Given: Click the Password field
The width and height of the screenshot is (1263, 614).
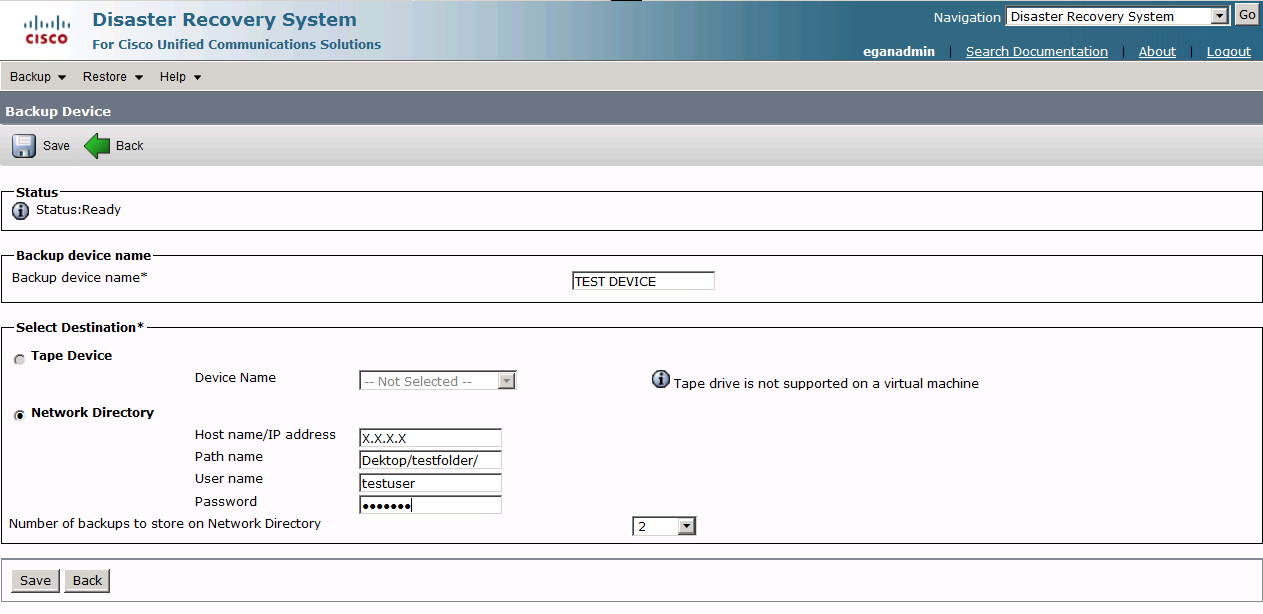Looking at the screenshot, I should pos(430,505).
